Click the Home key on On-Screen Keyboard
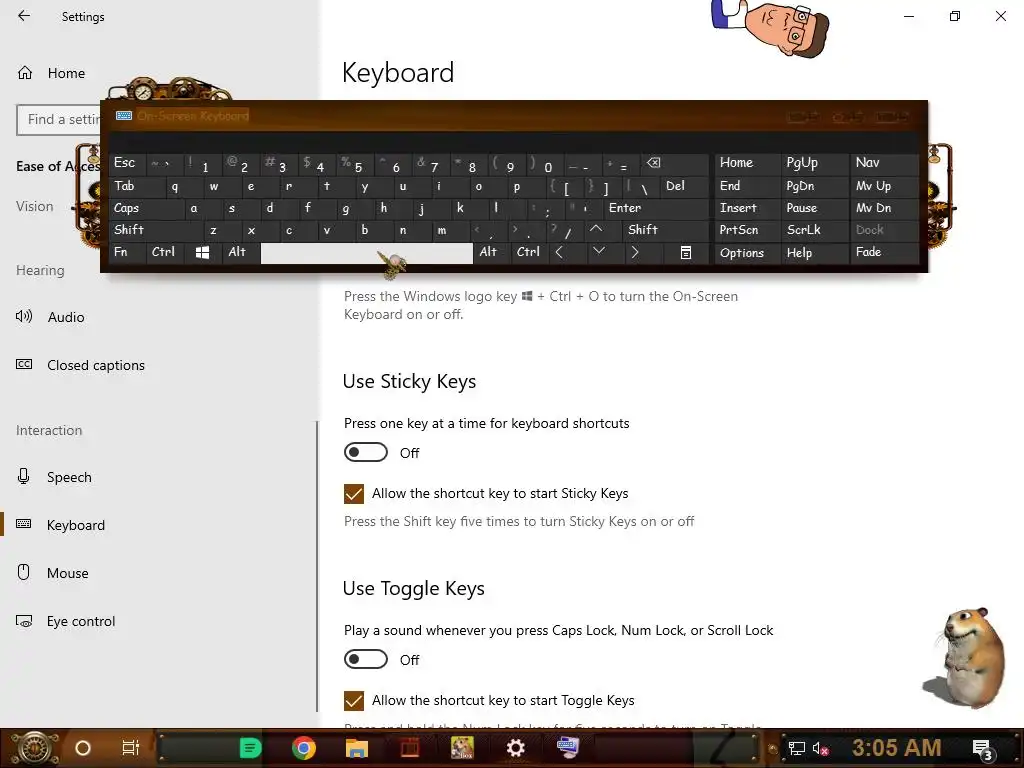 [748, 163]
